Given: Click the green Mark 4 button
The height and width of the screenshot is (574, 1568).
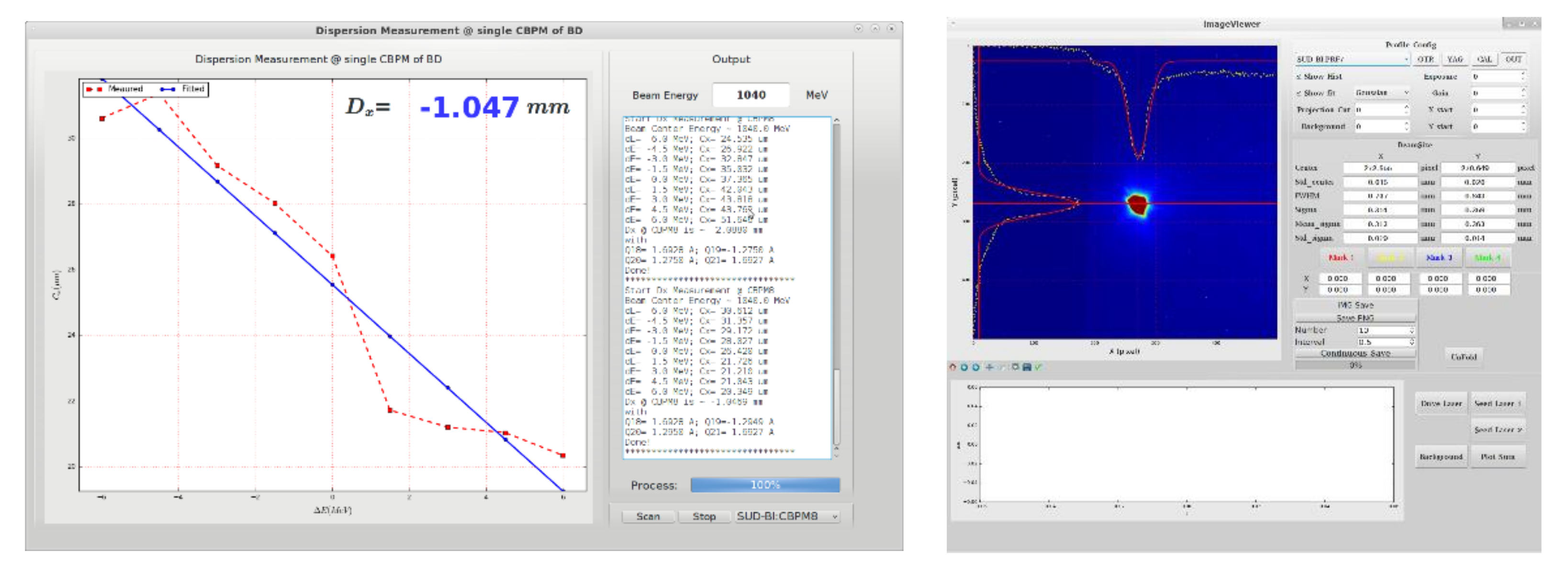Looking at the screenshot, I should click(1487, 258).
